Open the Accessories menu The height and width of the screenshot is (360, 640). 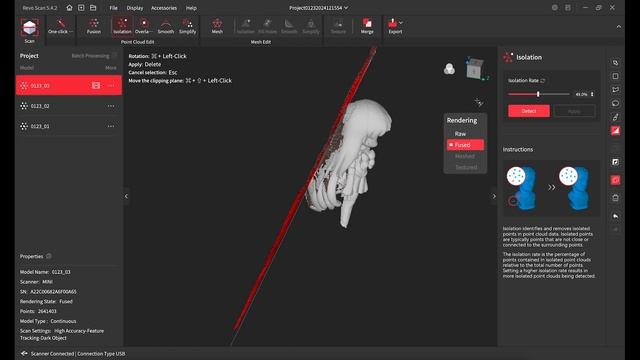pyautogui.click(x=164, y=8)
